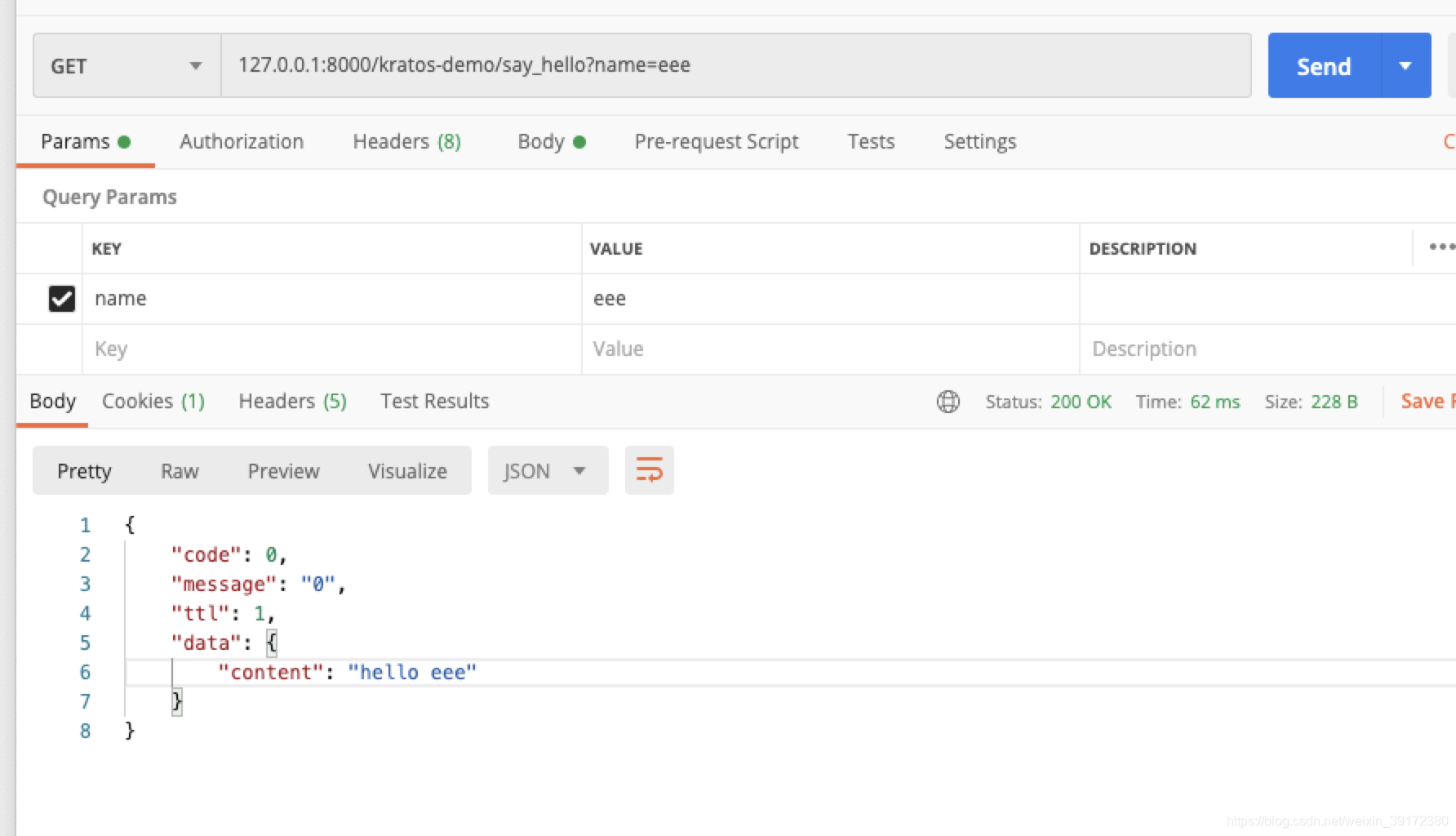Open the Tests tab
1456x836 pixels.
coord(871,142)
